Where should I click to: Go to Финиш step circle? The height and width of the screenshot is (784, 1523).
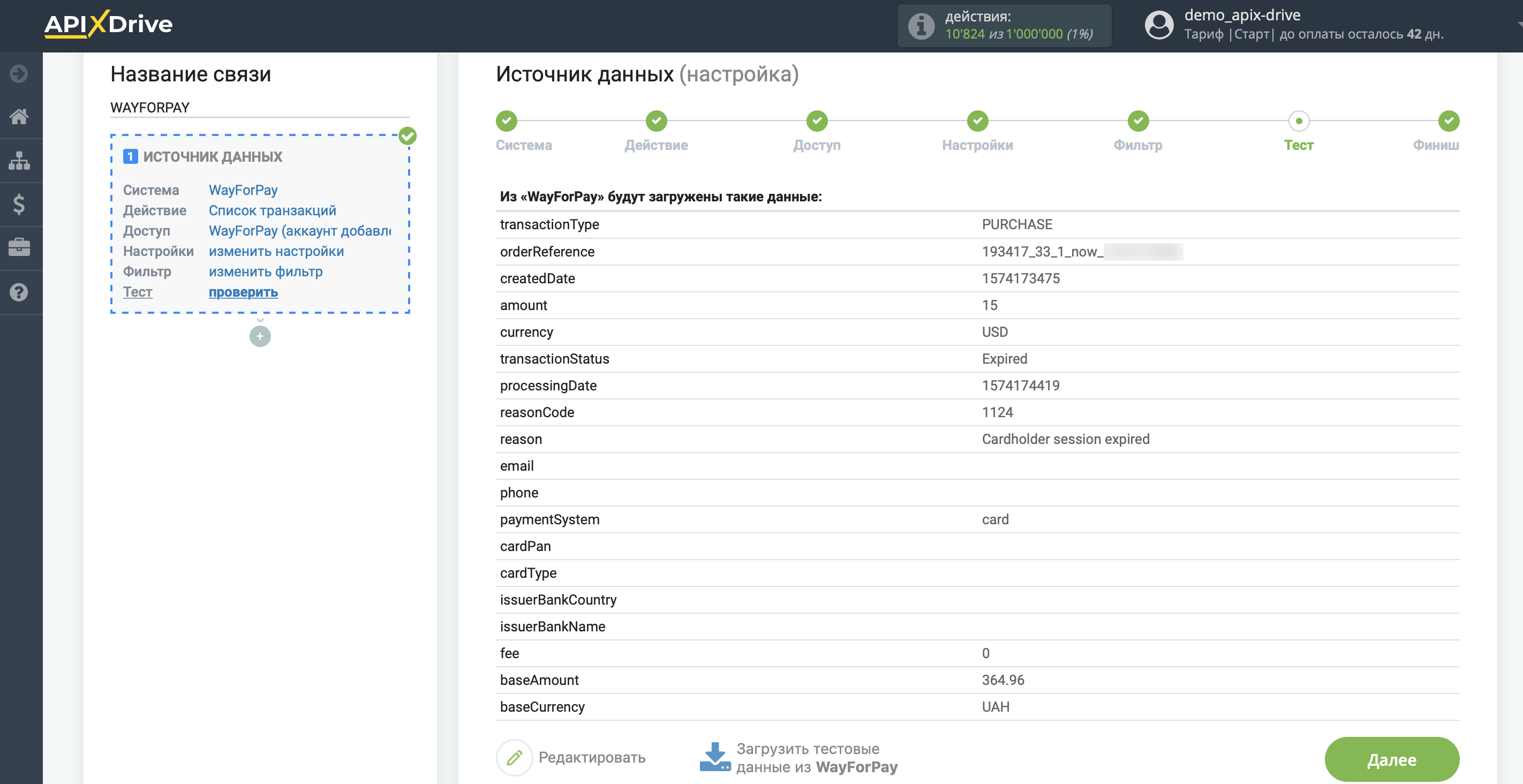coord(1449,120)
